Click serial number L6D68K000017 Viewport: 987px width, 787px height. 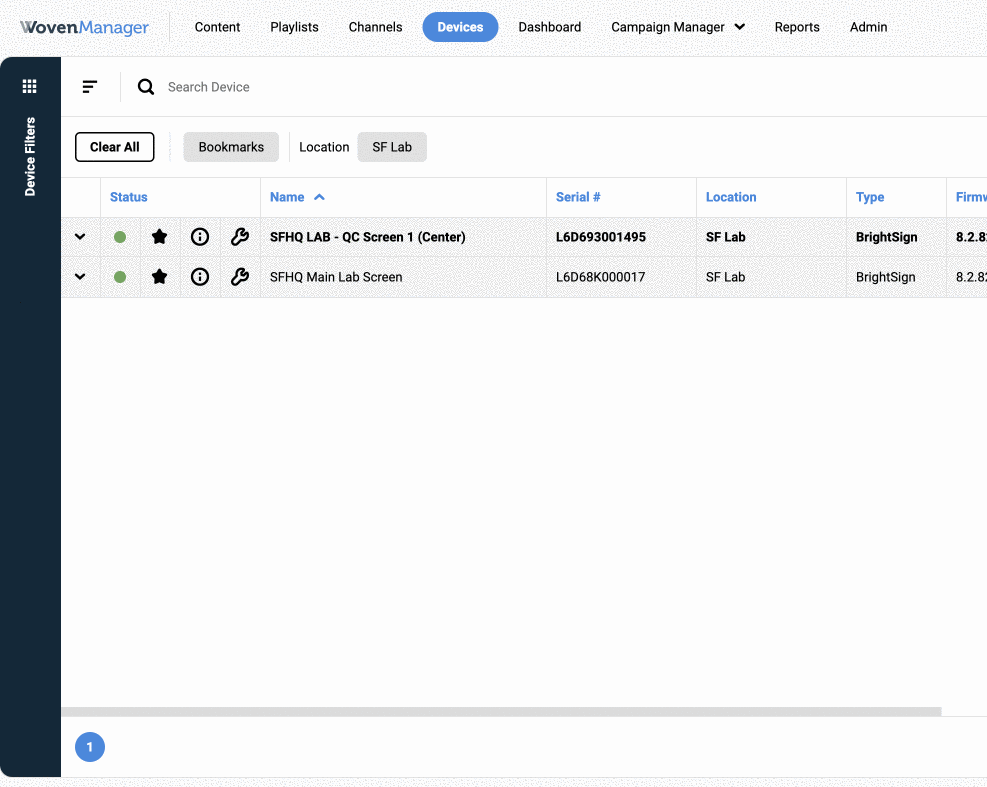click(601, 277)
